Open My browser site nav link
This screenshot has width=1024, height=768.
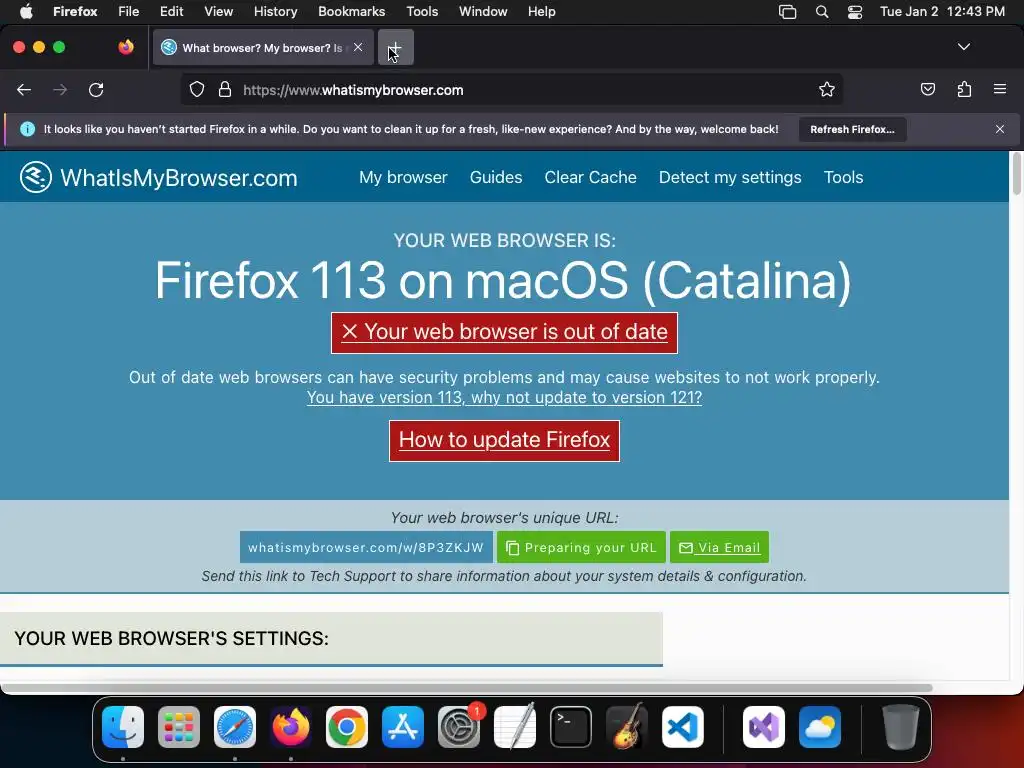[x=403, y=177]
